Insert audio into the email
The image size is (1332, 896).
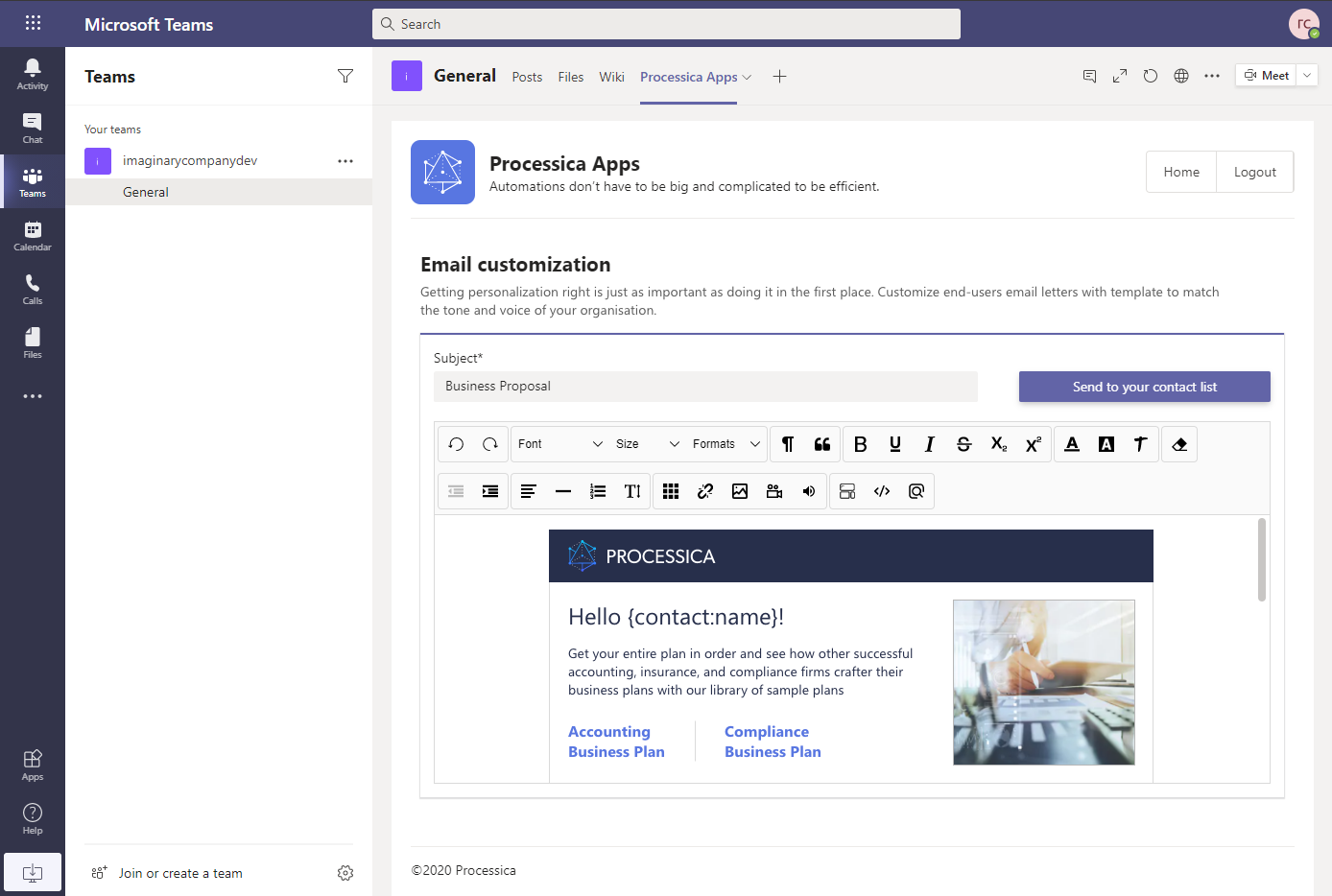click(x=809, y=491)
